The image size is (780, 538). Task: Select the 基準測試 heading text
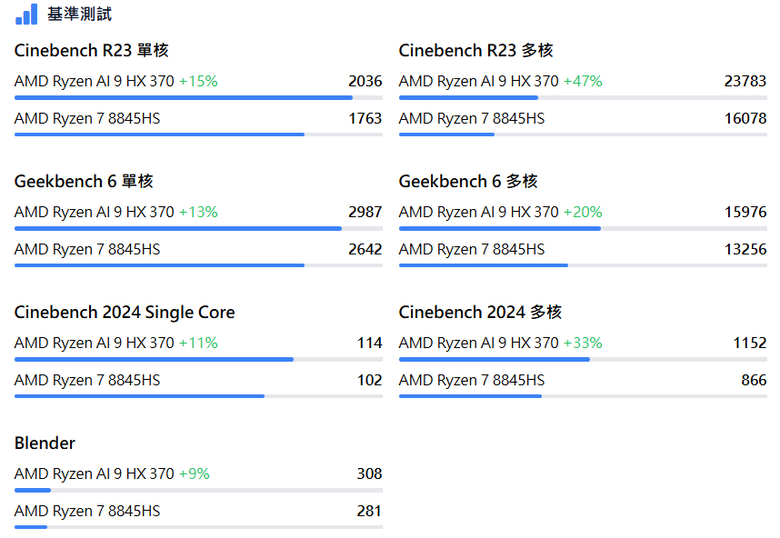80,14
